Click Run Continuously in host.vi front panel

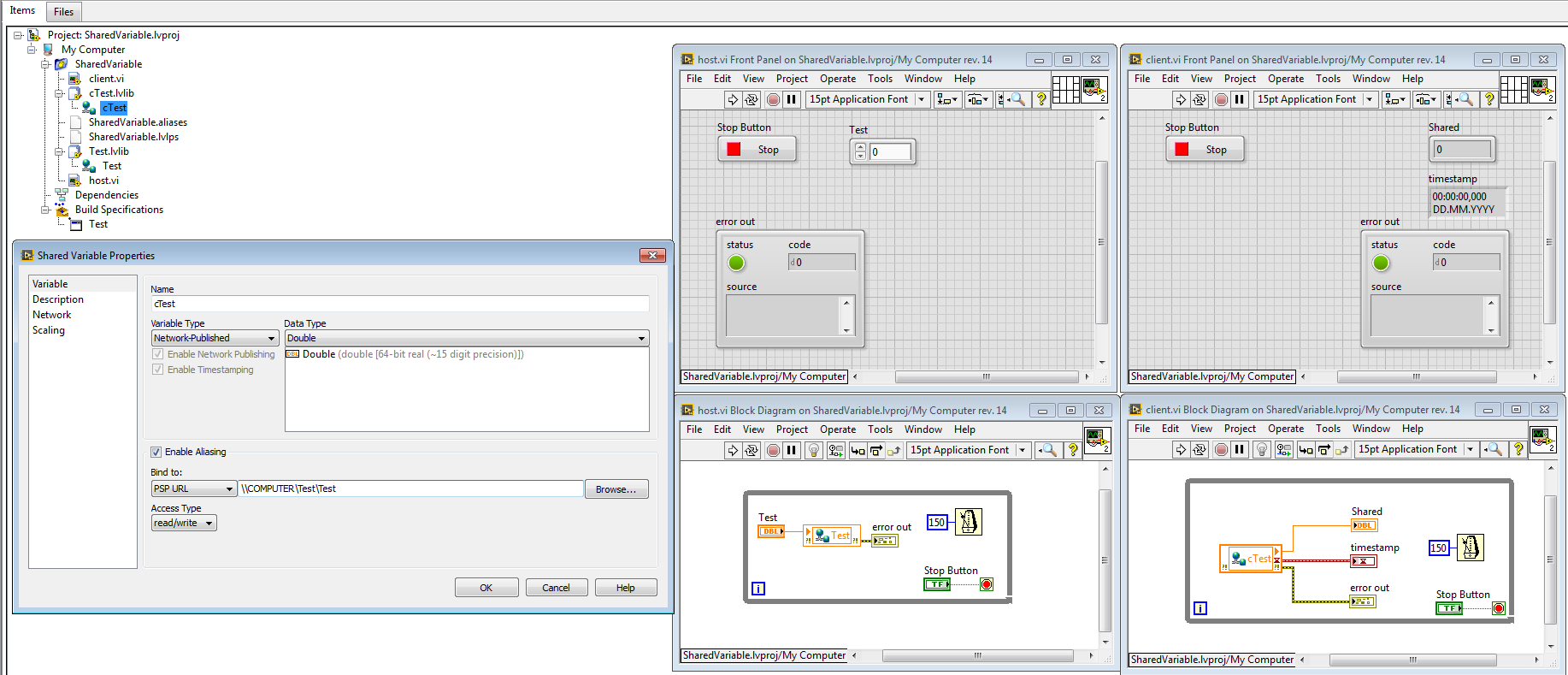pos(752,99)
